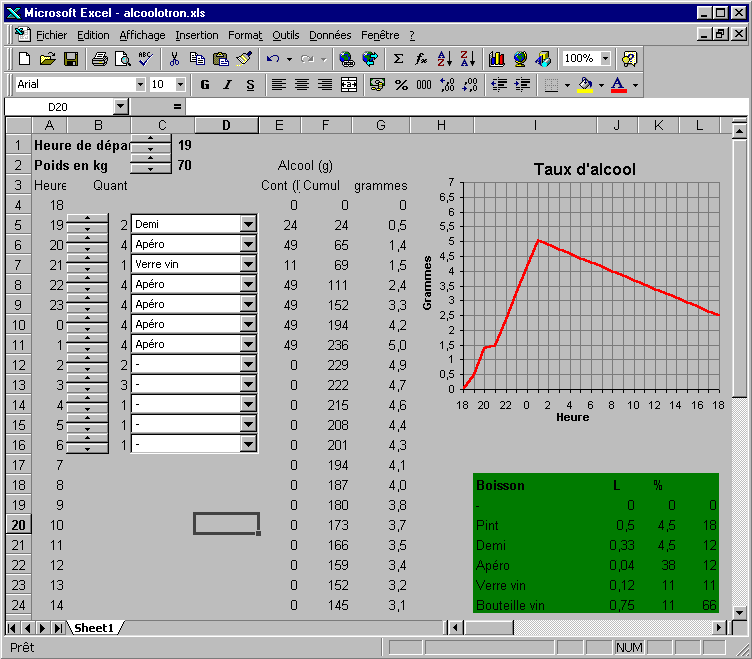Save the workbook with the floppy disk icon
Viewport: 752px width, 659px height.
pos(71,59)
